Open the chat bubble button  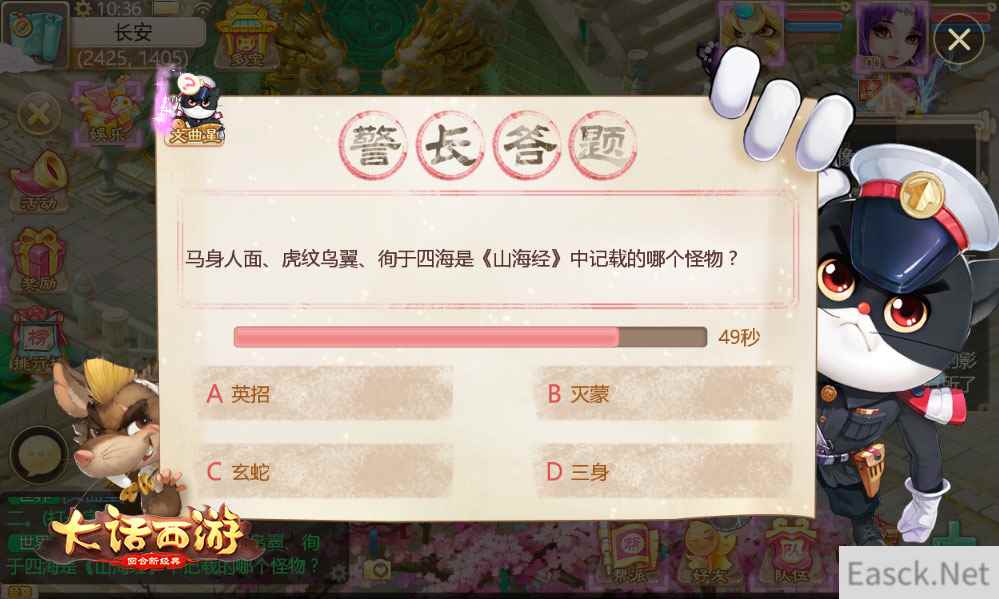coord(39,456)
